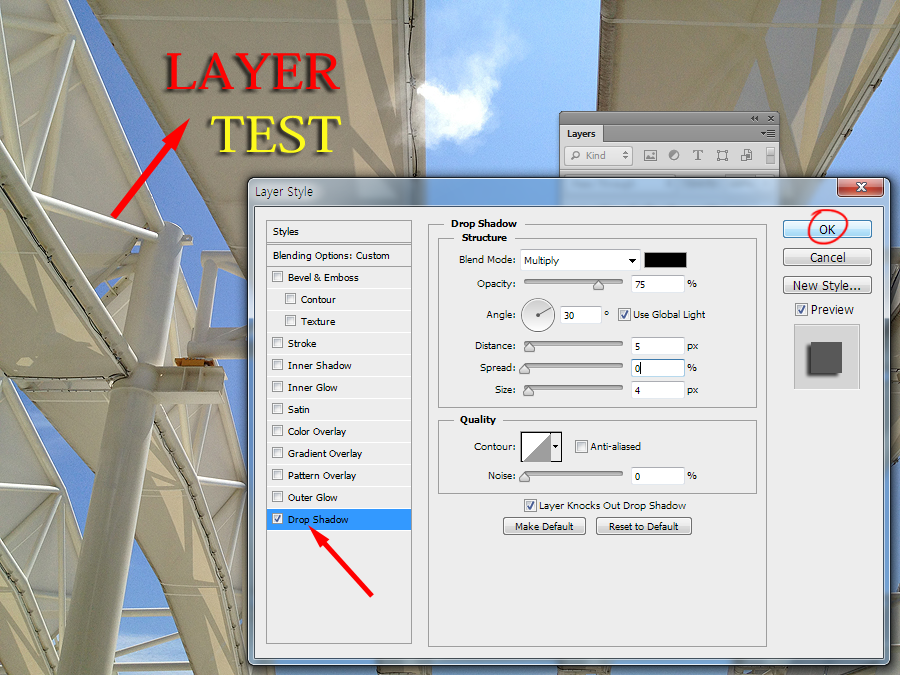Click the Make Default button
The height and width of the screenshot is (675, 900).
coord(544,526)
